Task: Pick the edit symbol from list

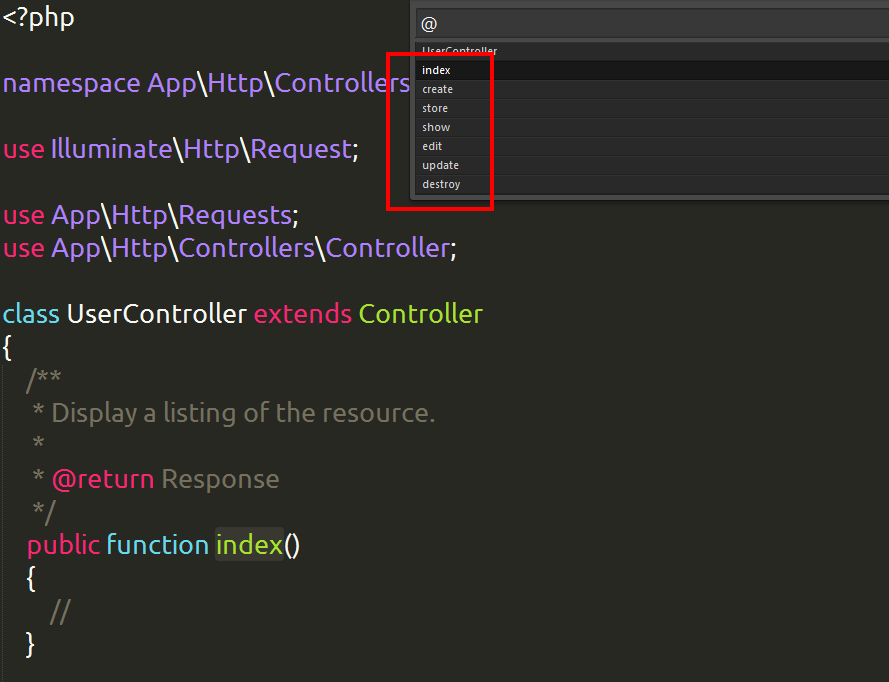Action: [432, 146]
